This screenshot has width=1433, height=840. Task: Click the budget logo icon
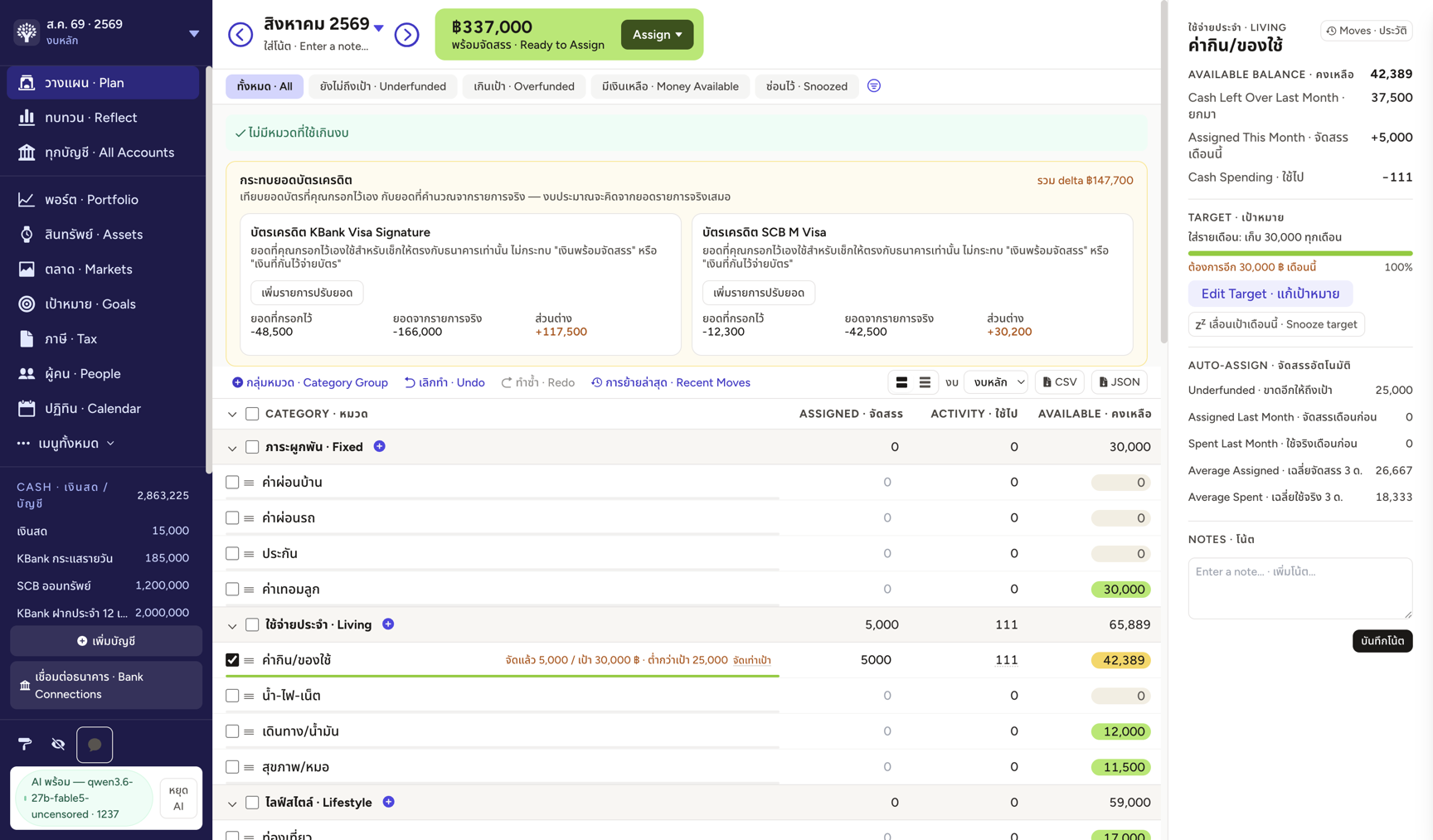[27, 32]
